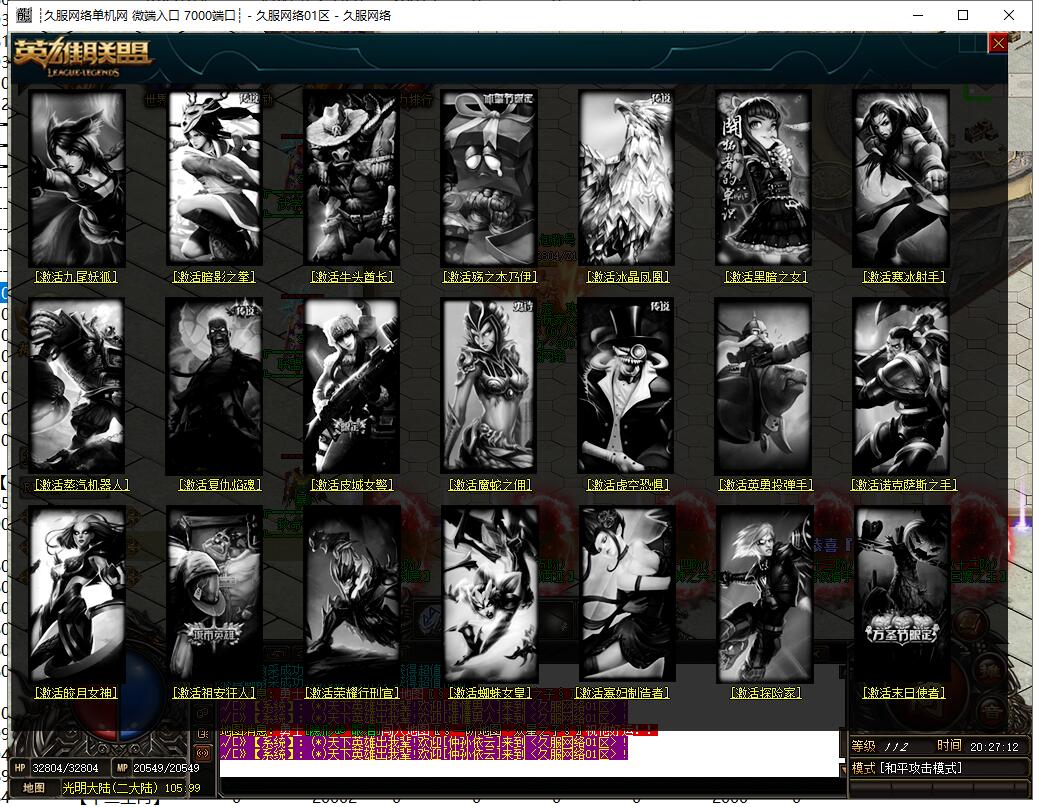Click the 激活蒸汽机器人 link
The width and height of the screenshot is (1040, 807).
(x=82, y=485)
